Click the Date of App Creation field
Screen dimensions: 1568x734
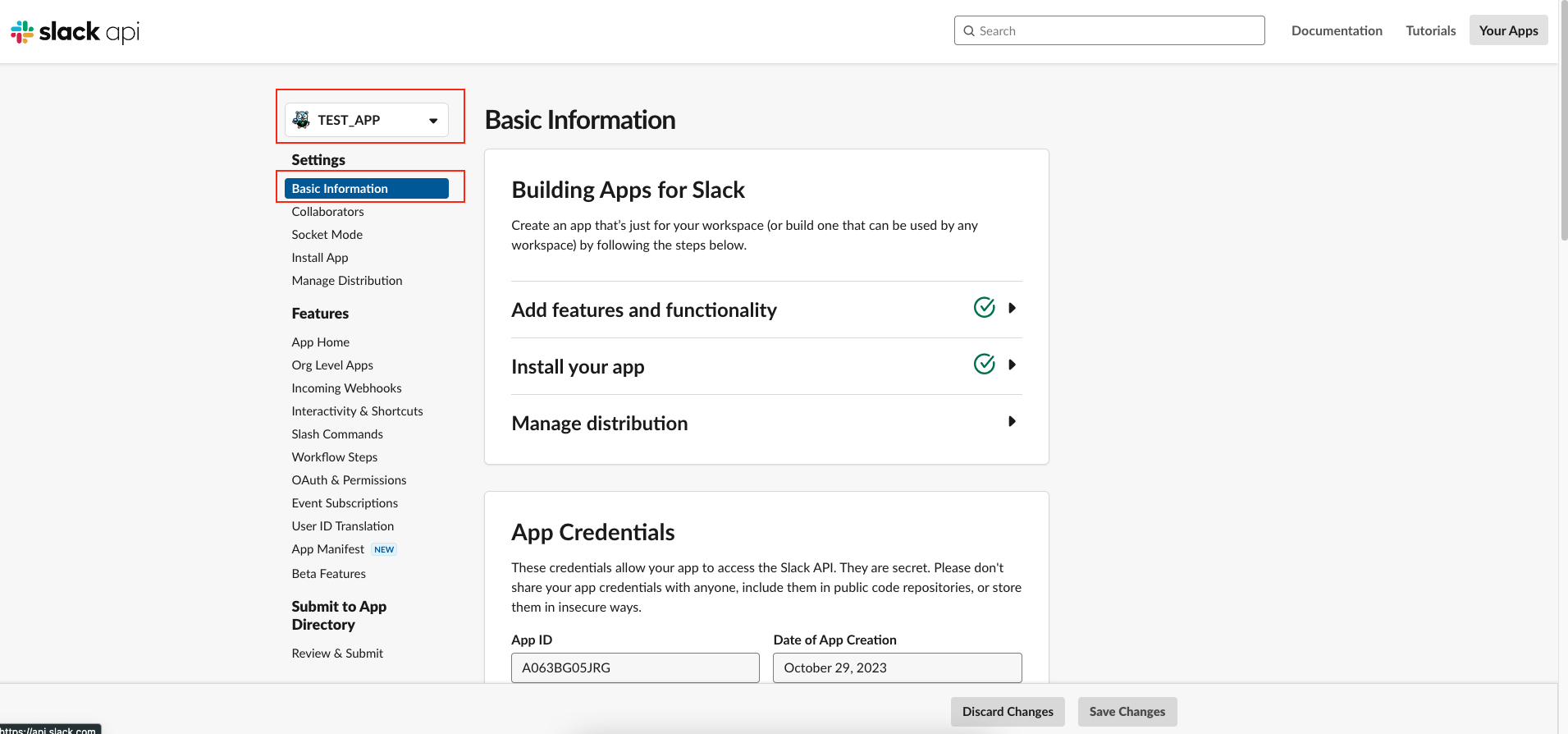coord(898,667)
